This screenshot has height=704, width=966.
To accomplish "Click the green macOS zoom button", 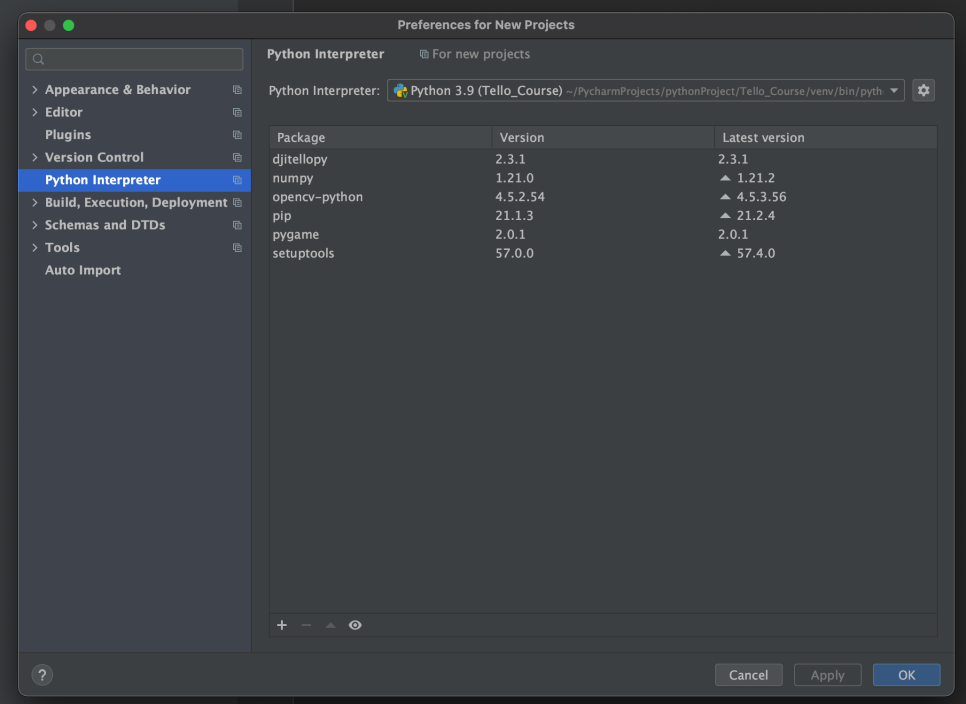I will click(68, 25).
